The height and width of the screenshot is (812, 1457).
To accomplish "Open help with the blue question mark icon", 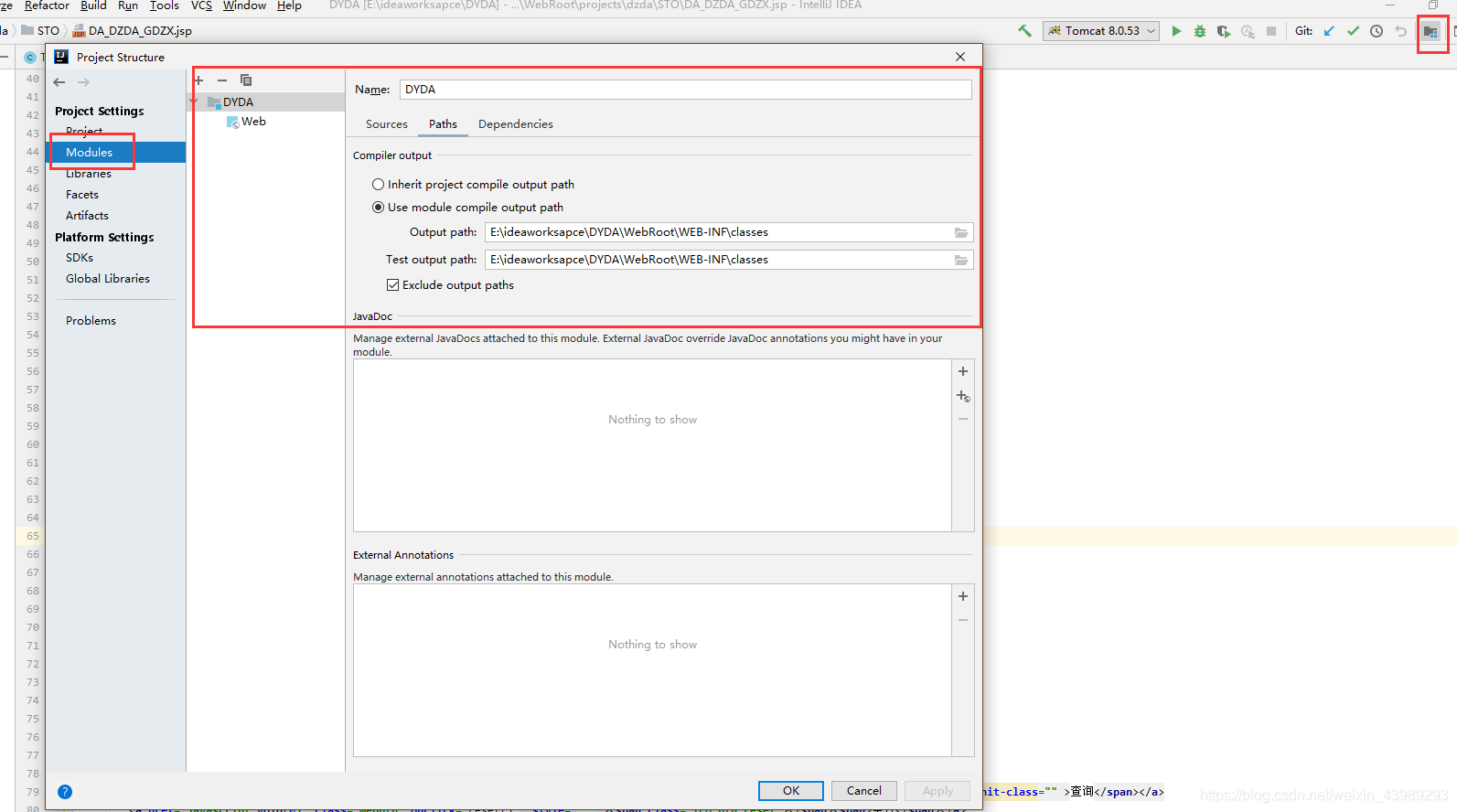I will coord(65,792).
